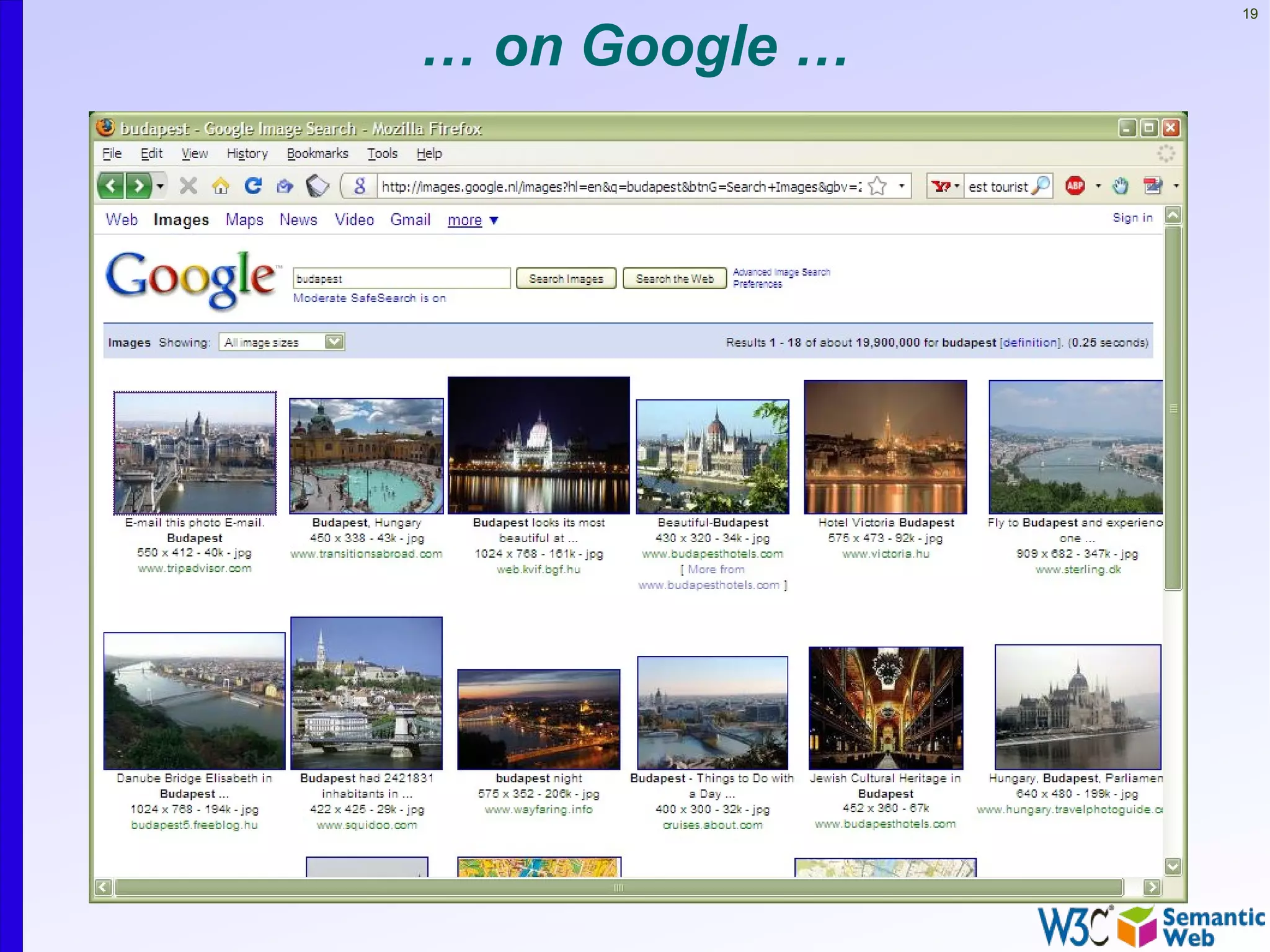Click the Google search box containing 'budapest'

(x=402, y=278)
